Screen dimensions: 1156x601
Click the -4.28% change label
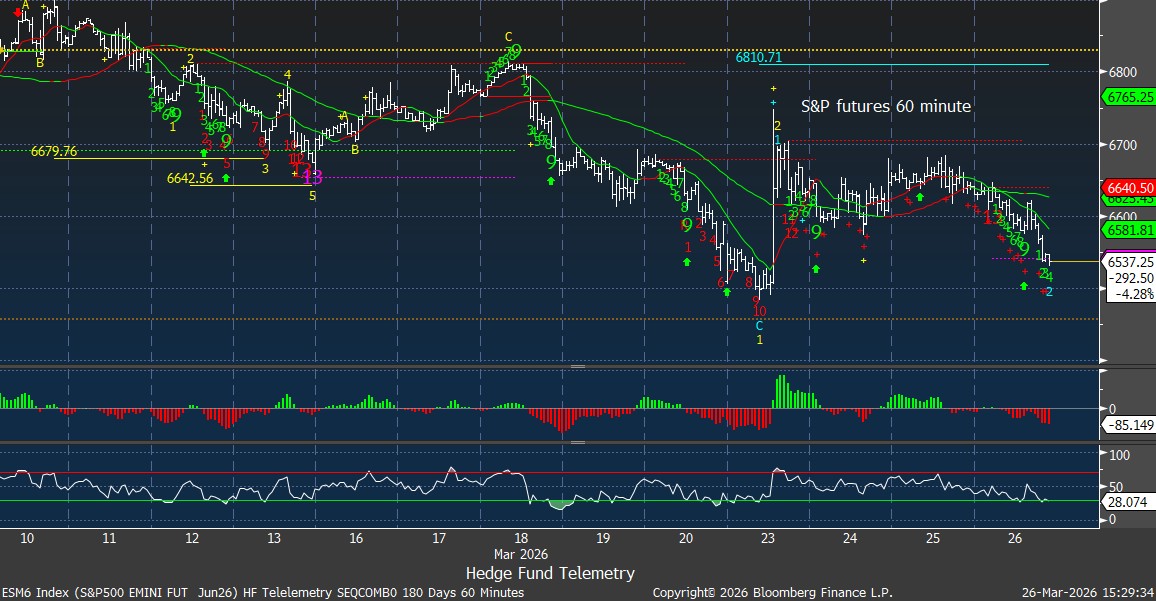point(1128,295)
